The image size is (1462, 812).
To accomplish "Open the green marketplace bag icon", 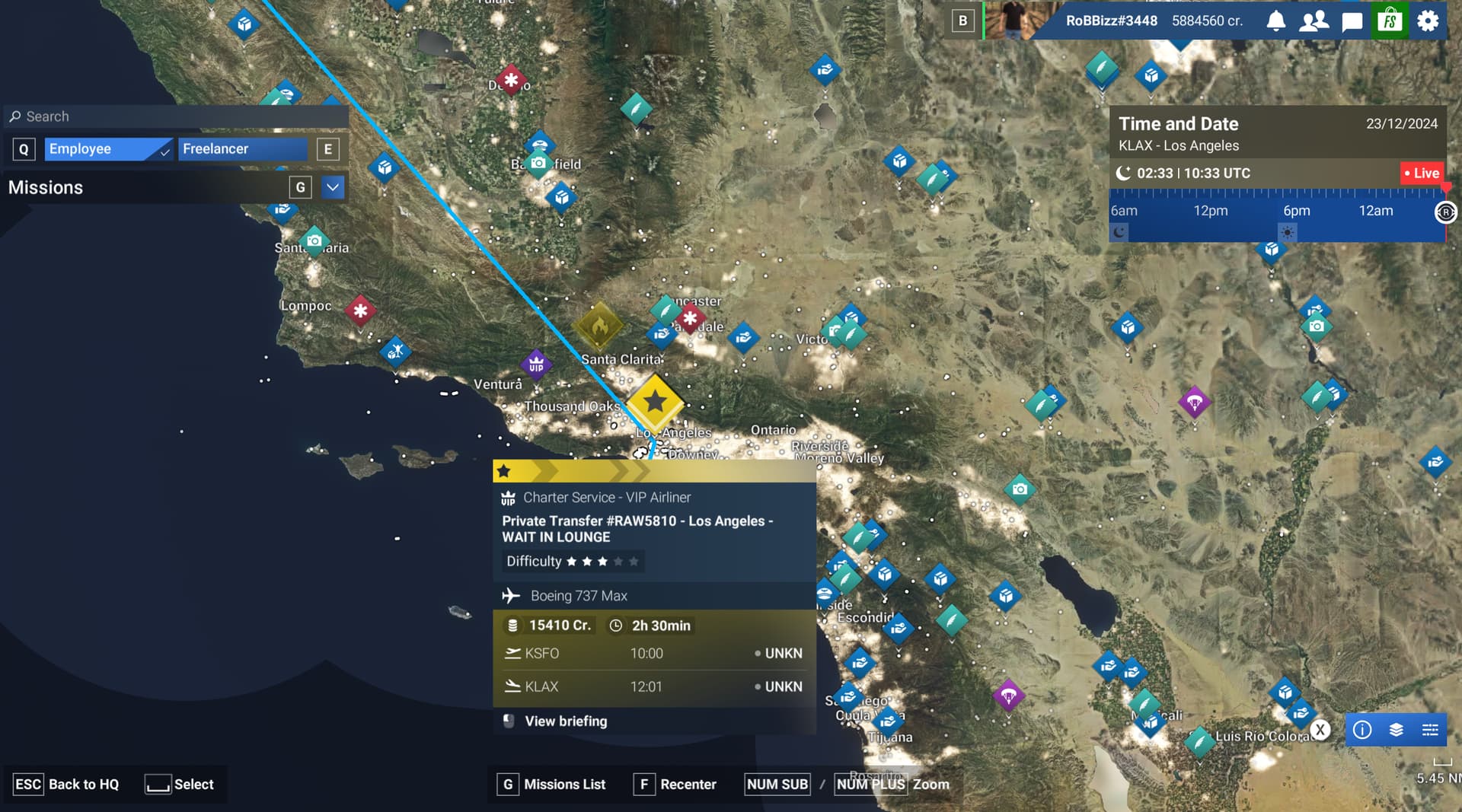I will click(x=1390, y=21).
